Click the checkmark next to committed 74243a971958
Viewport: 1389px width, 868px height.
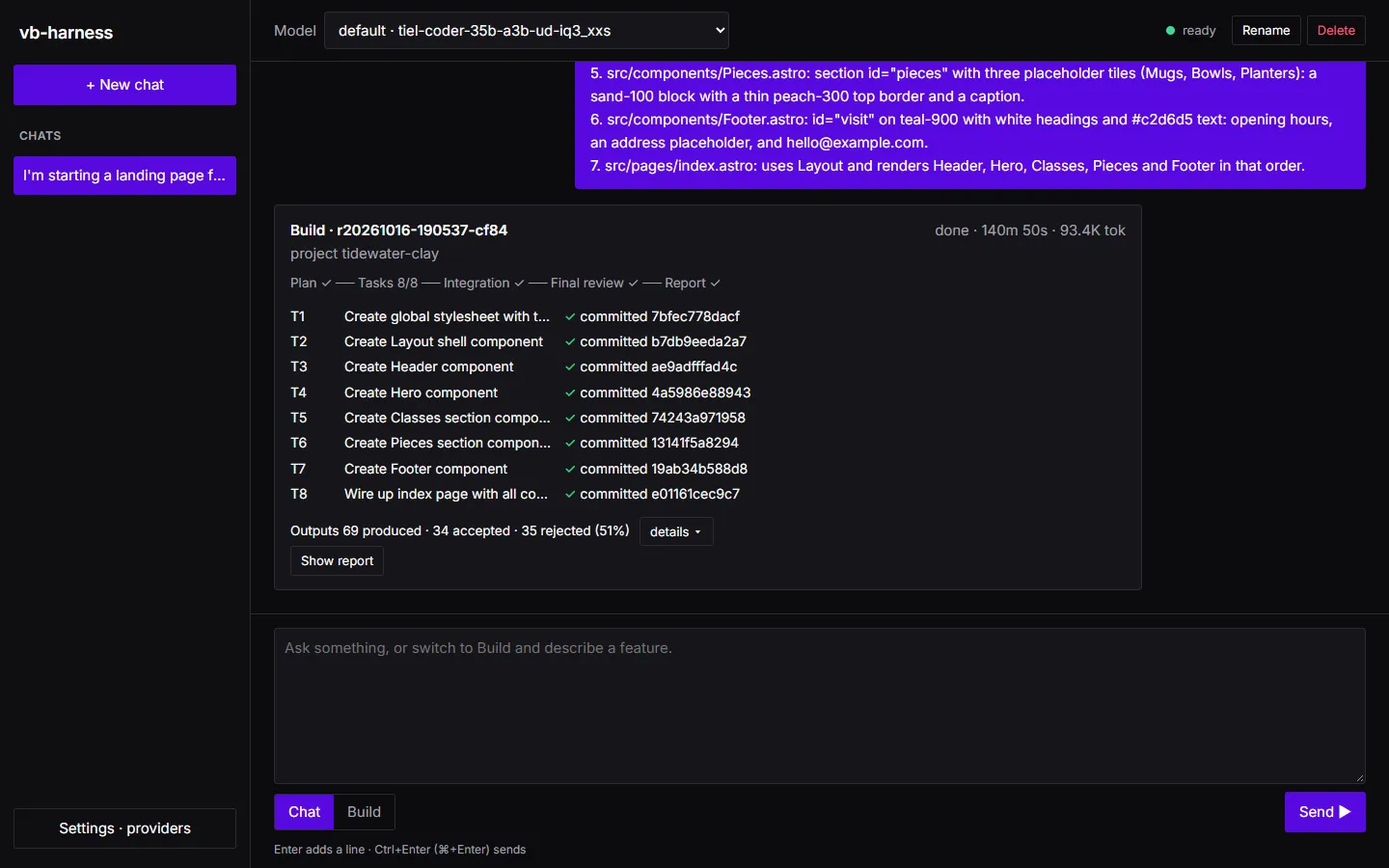tap(570, 418)
